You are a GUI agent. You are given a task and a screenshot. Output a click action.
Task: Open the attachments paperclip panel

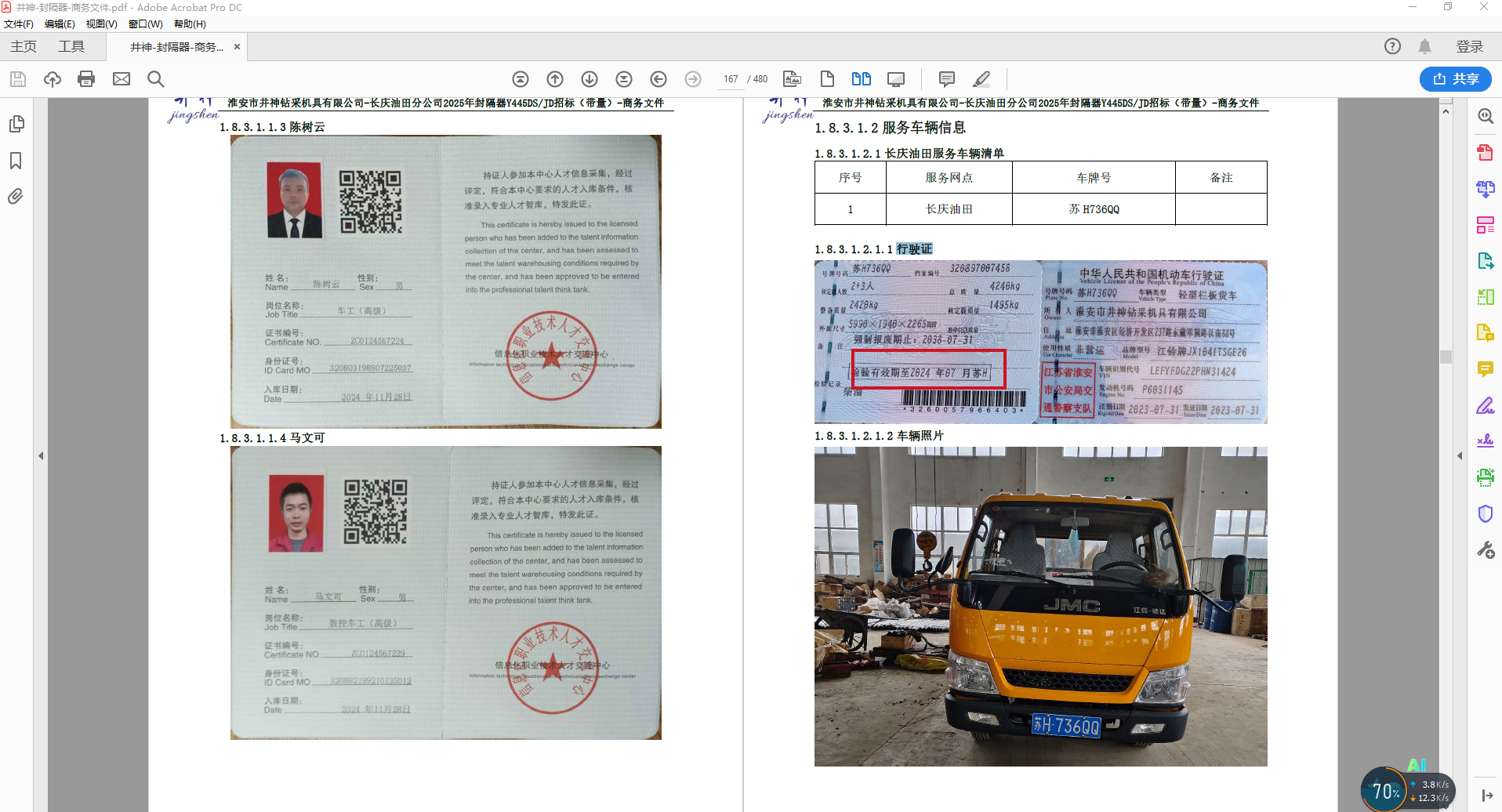16,197
